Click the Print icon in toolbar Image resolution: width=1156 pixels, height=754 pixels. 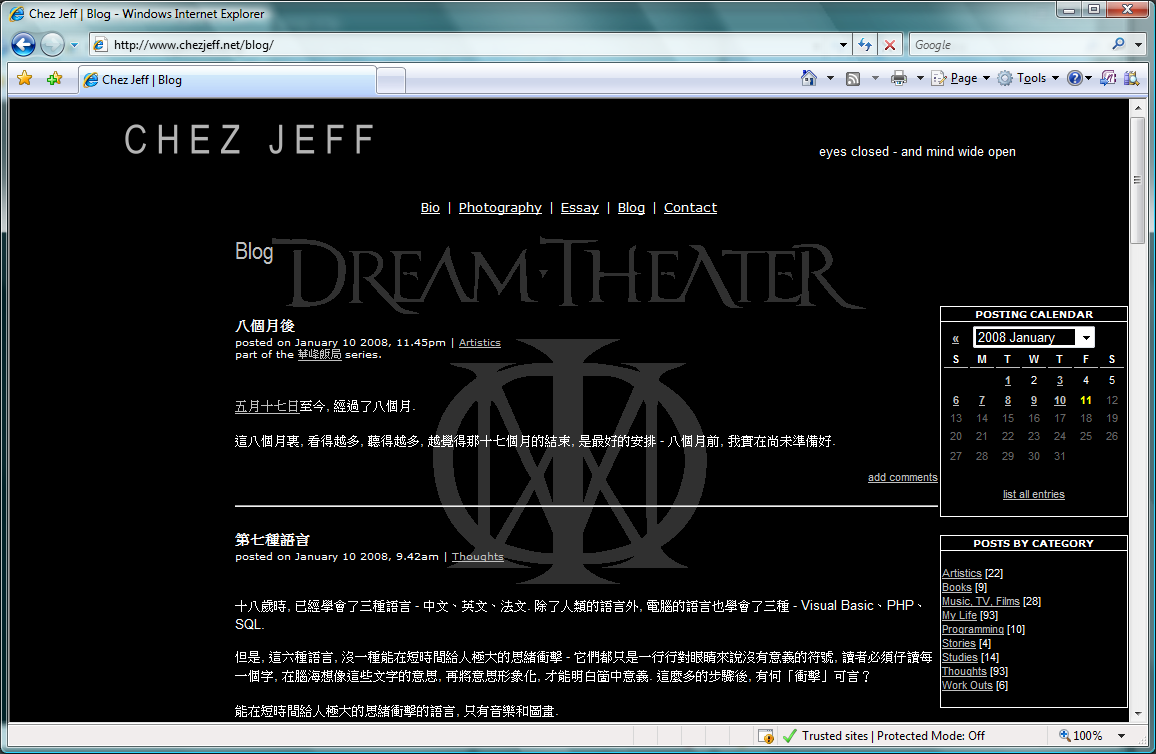(x=899, y=78)
